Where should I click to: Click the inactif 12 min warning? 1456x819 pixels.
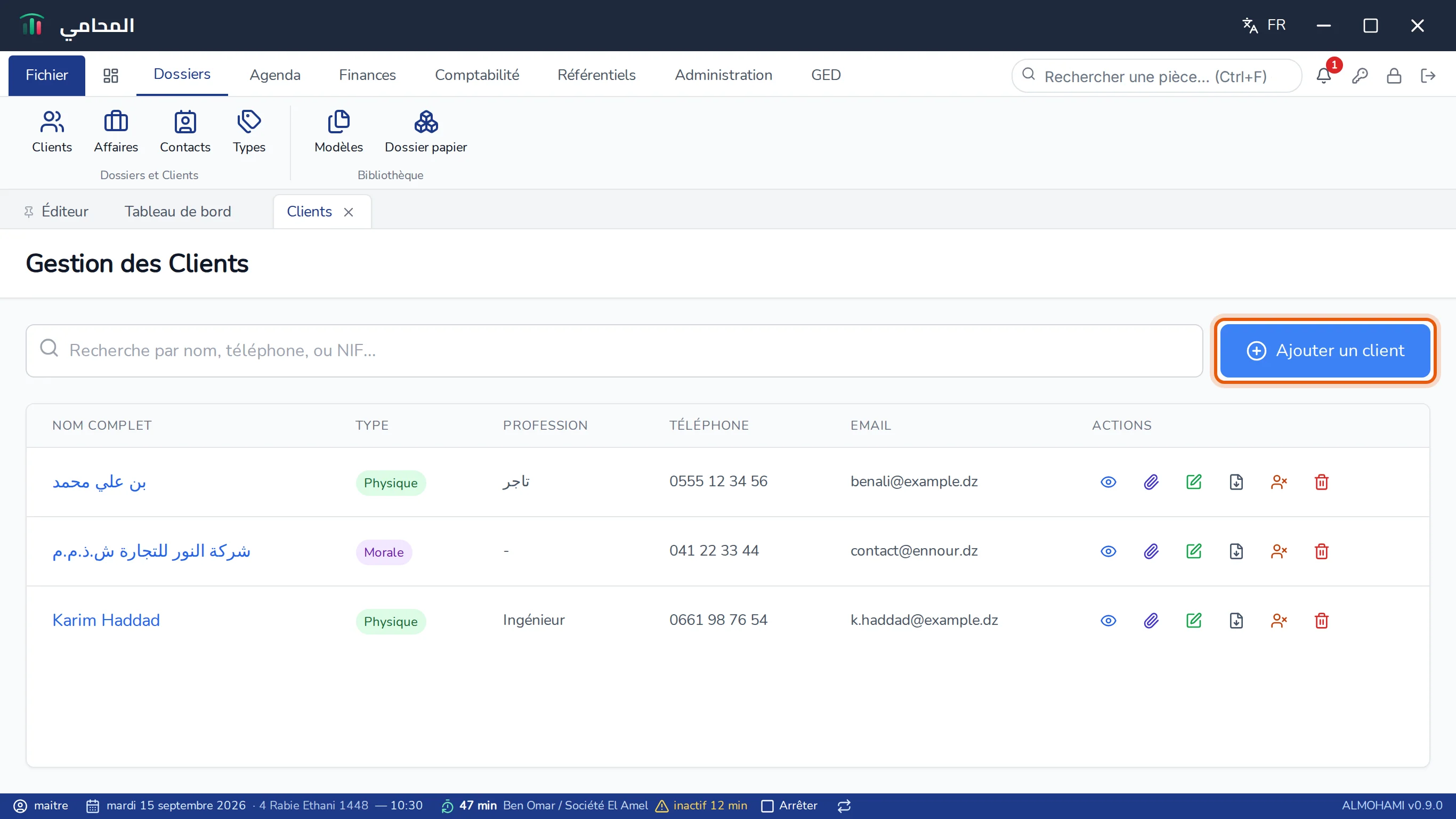click(x=701, y=806)
